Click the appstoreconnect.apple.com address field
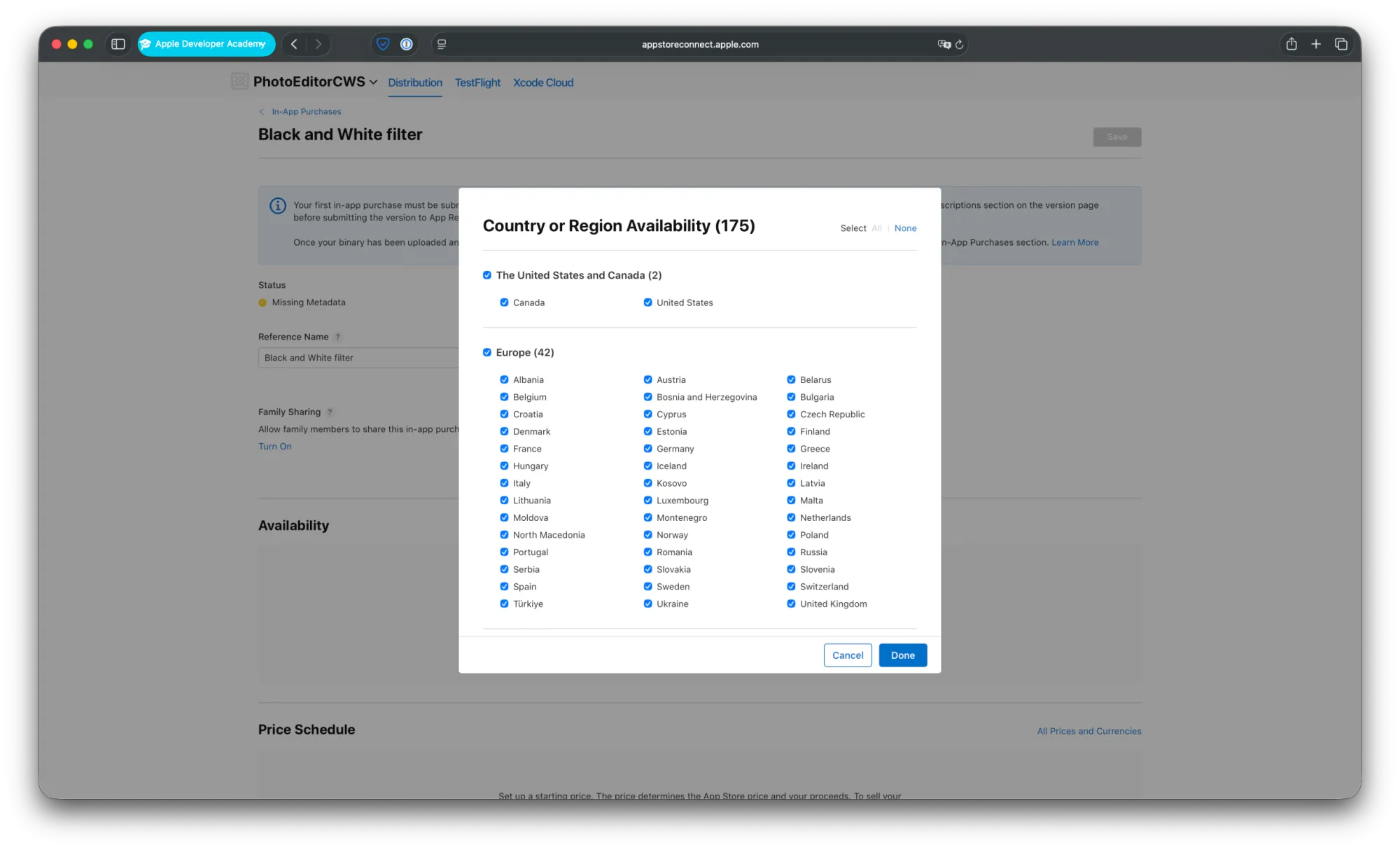Viewport: 1400px width, 850px height. pos(700,44)
